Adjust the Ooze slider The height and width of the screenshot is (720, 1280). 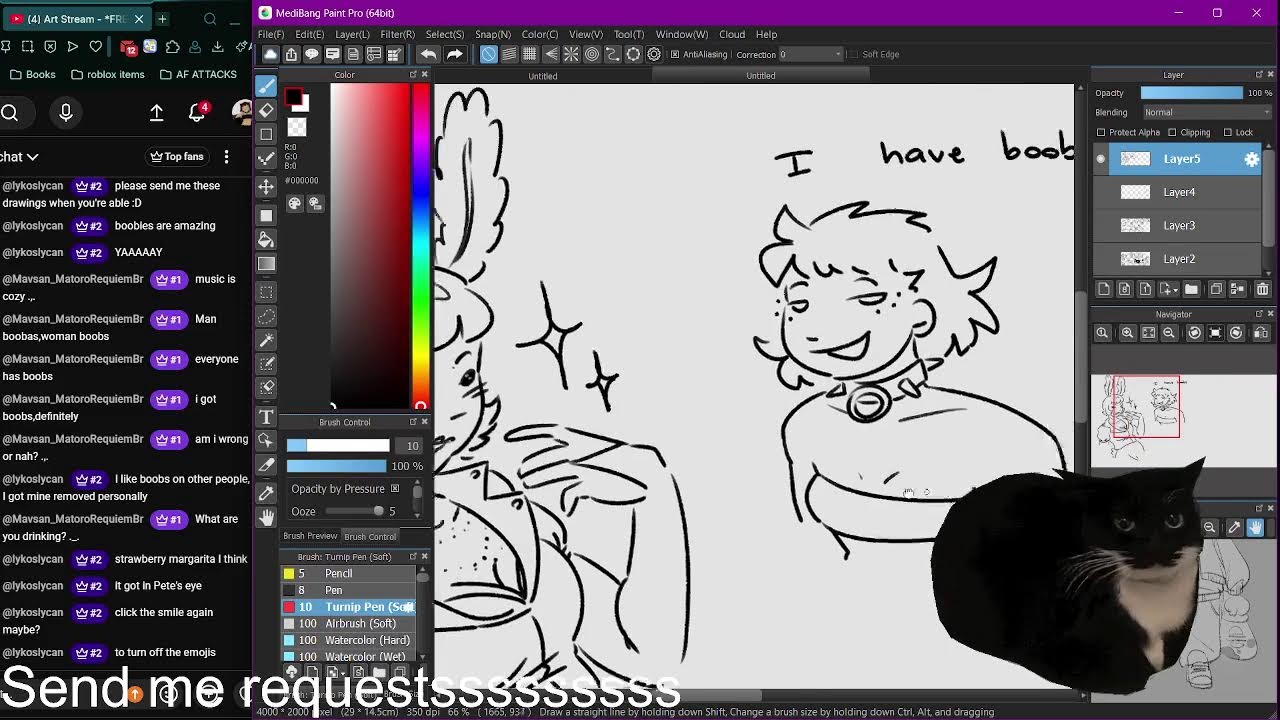tap(354, 511)
